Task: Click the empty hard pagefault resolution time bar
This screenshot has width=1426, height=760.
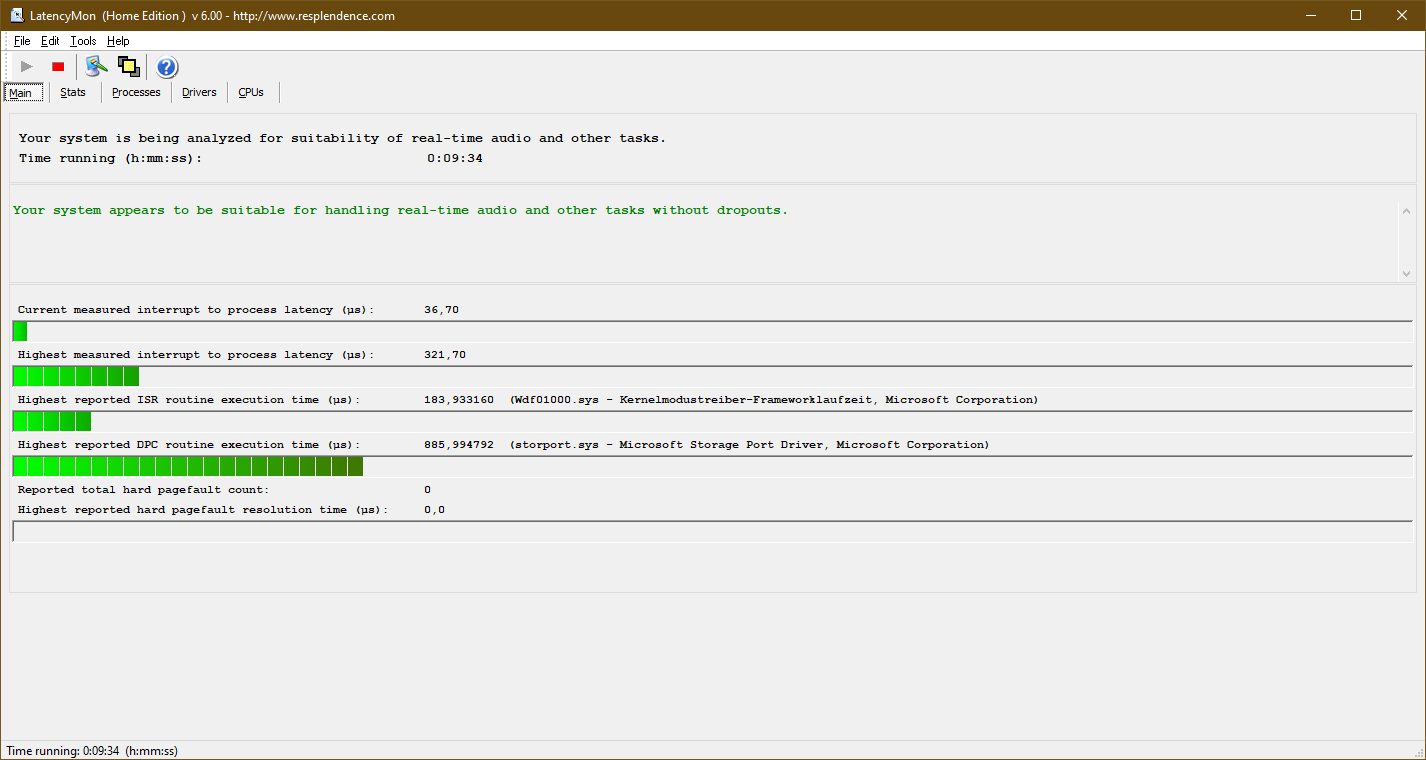Action: coord(713,531)
